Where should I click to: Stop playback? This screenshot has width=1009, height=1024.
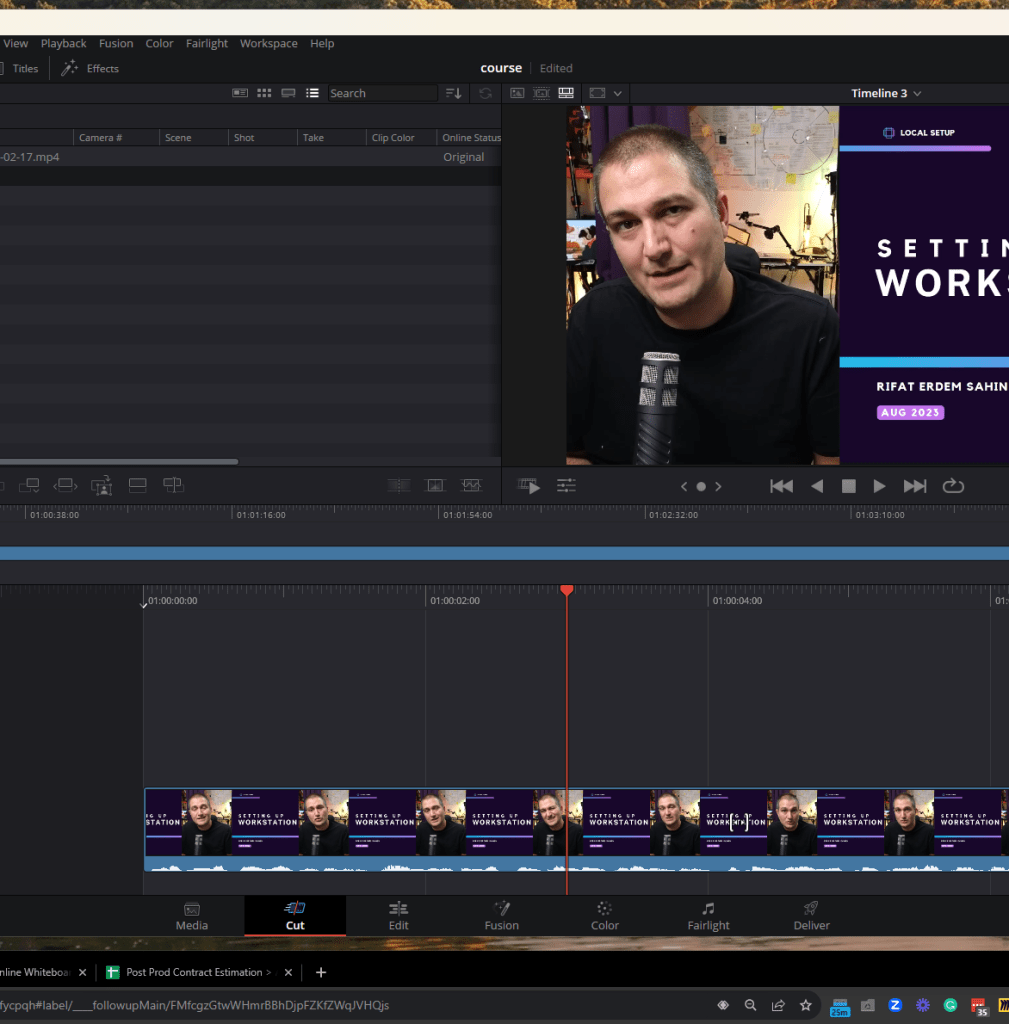(x=848, y=486)
